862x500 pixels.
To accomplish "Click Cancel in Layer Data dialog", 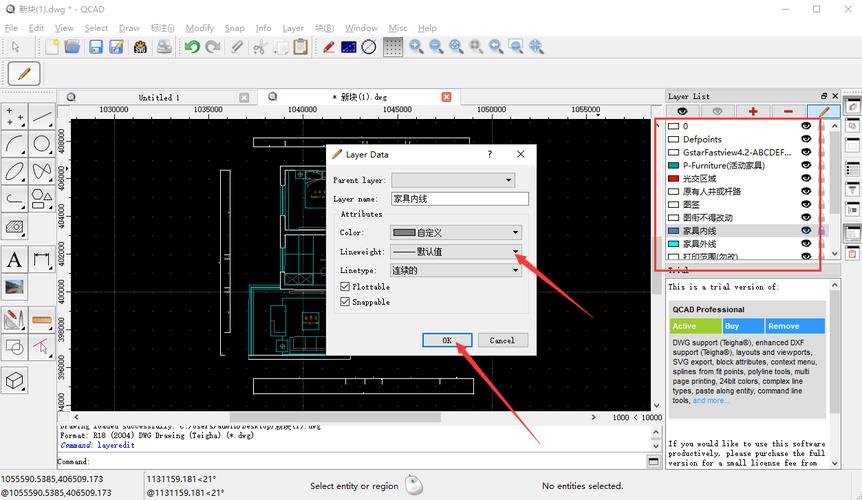I will coord(502,340).
